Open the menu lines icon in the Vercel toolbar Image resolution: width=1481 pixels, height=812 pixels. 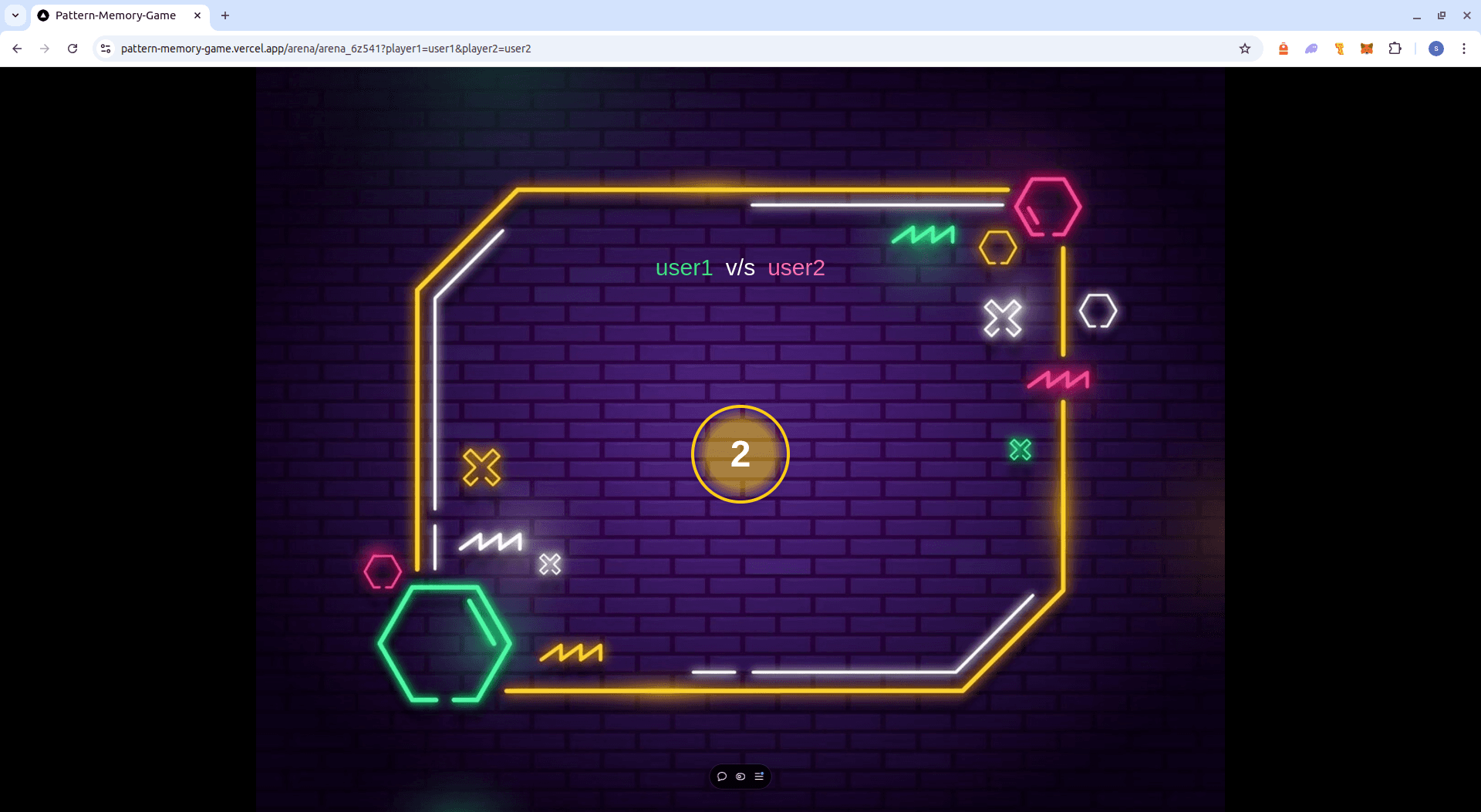click(759, 777)
